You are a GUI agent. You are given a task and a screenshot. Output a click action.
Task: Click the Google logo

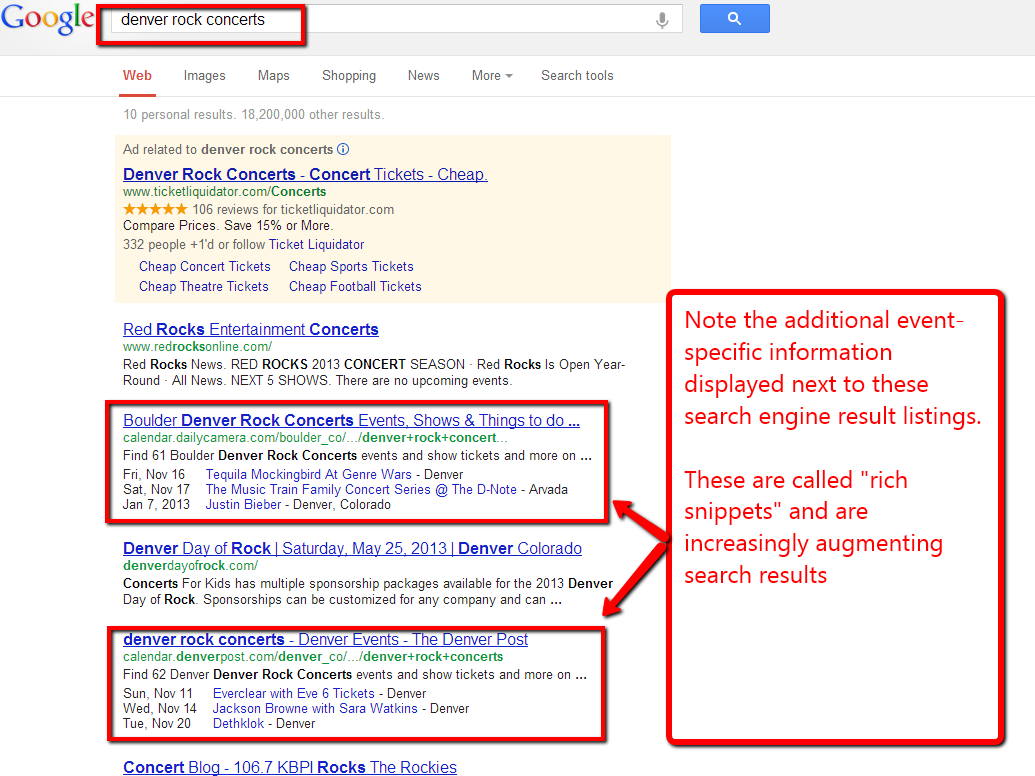click(x=47, y=20)
